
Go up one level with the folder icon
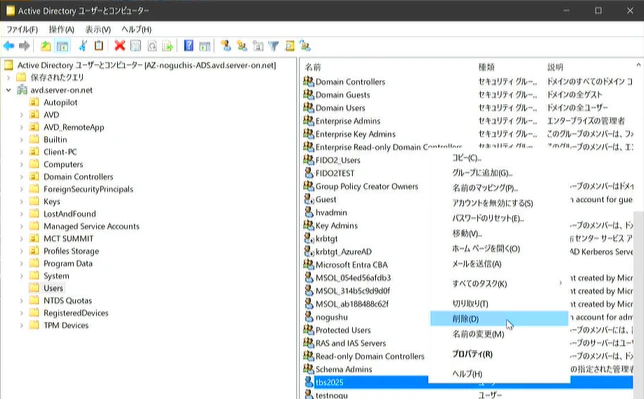click(46, 46)
